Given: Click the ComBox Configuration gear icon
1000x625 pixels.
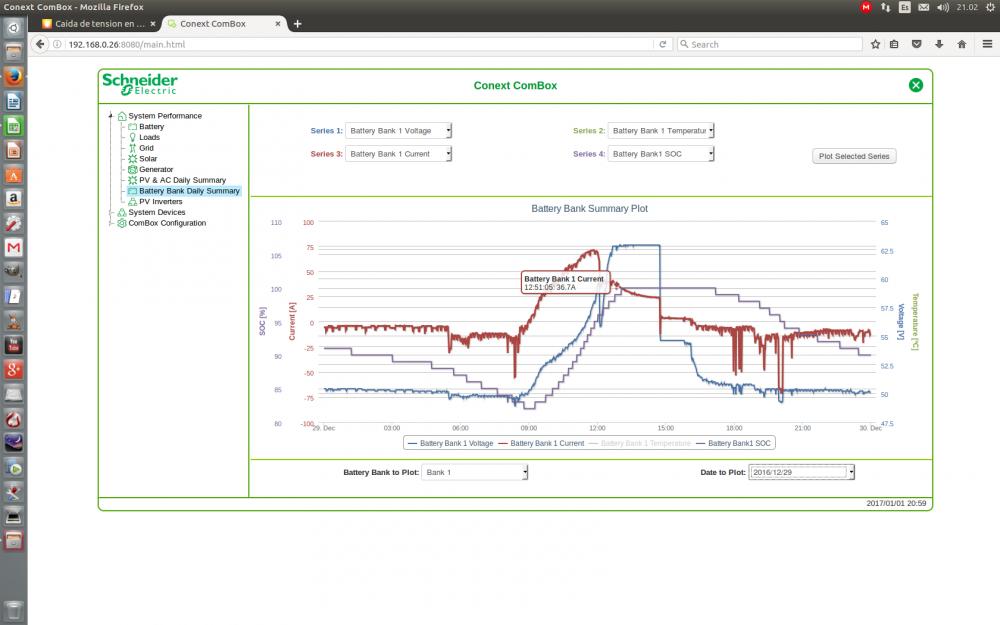Looking at the screenshot, I should (x=122, y=223).
